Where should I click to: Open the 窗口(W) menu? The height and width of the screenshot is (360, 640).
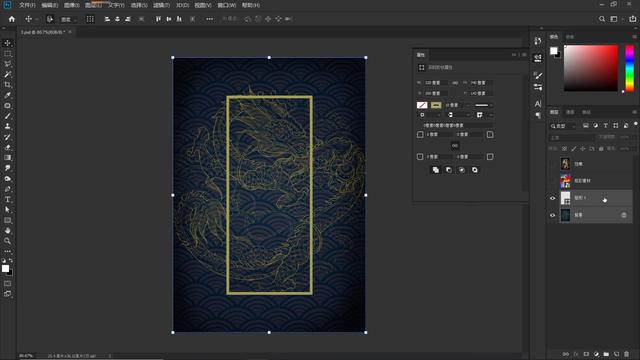pyautogui.click(x=227, y=5)
